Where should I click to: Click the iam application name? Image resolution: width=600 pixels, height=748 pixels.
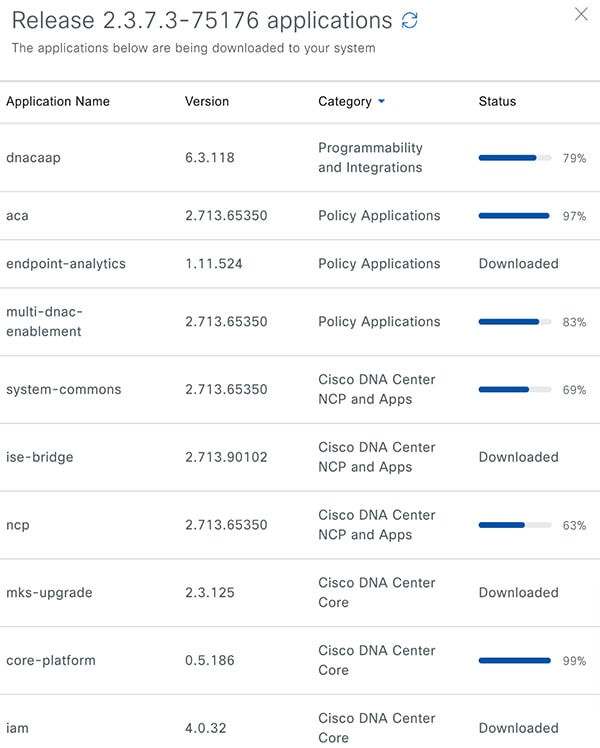click(x=17, y=728)
